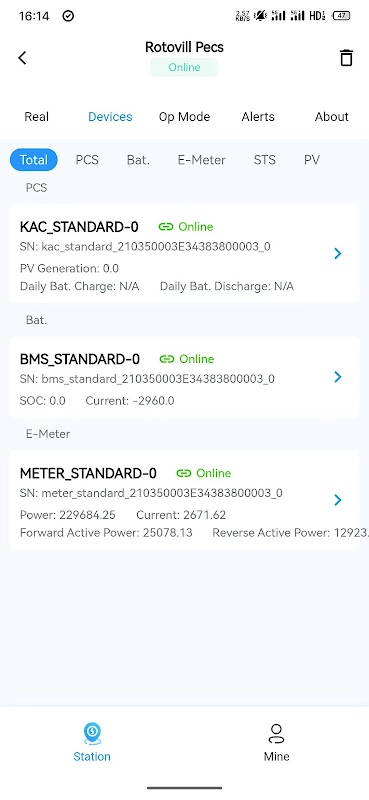Tap battery indicator in status bar
The image size is (369, 800).
tap(341, 16)
